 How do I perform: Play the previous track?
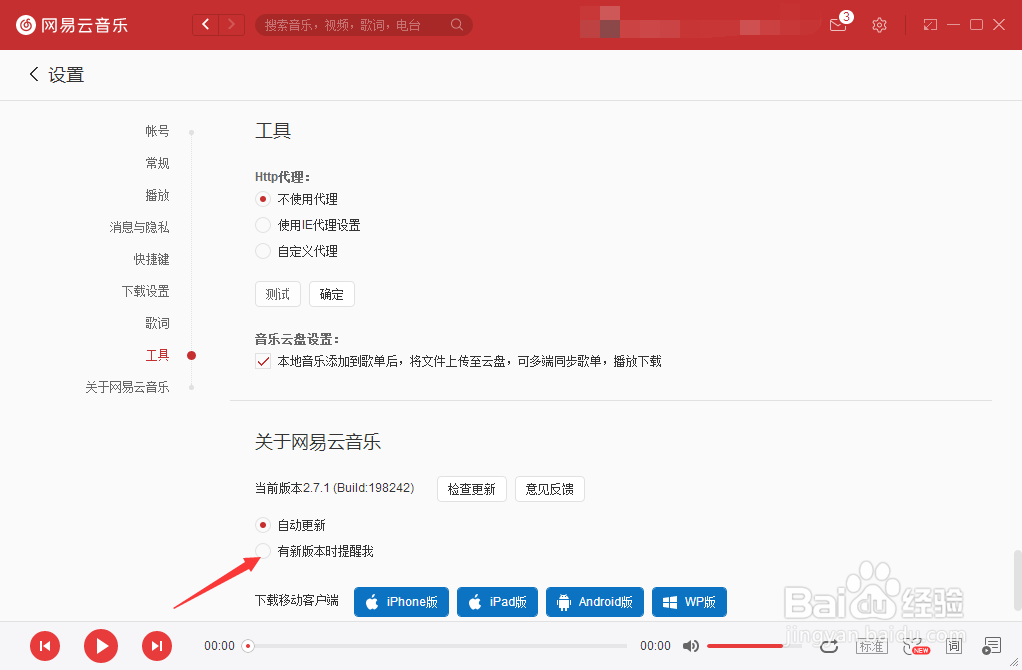click(45, 646)
